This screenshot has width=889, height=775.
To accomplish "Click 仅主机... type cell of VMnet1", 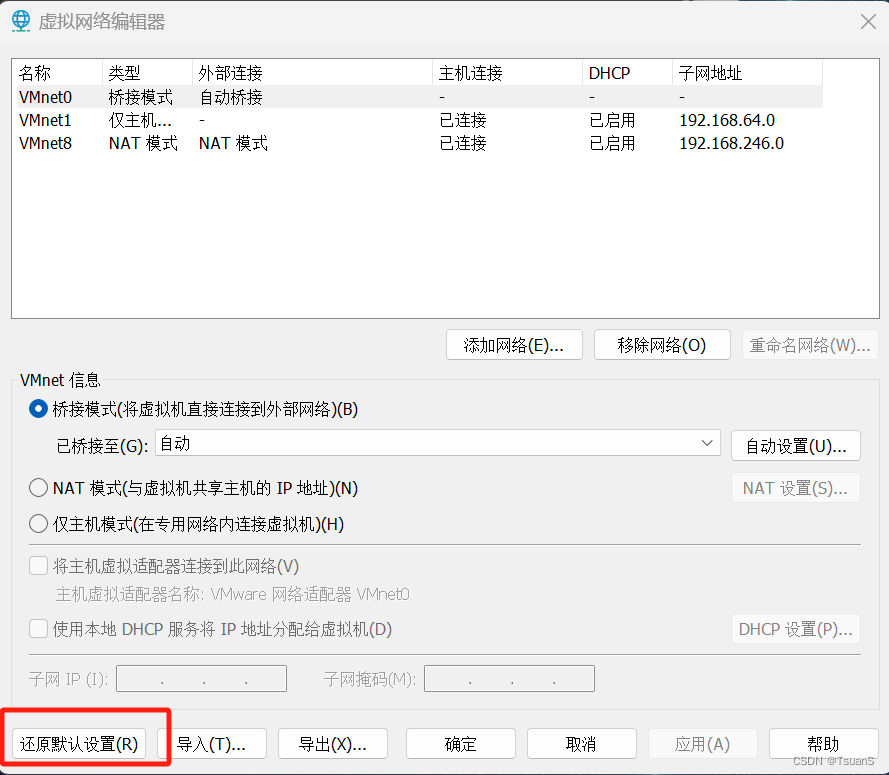I will (140, 120).
